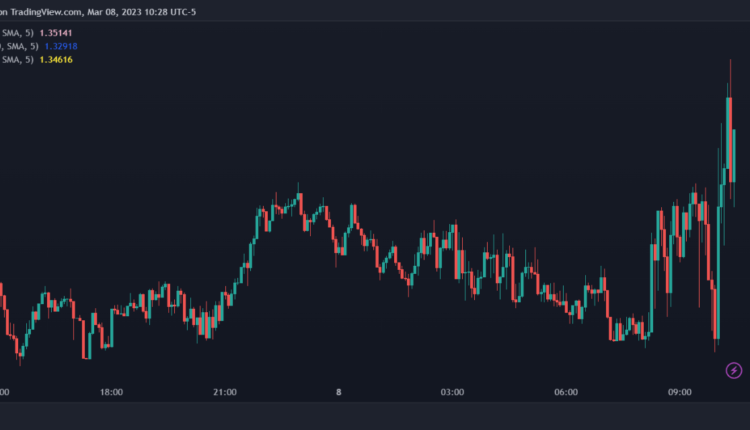Select the blue SMA value 1.32918
The height and width of the screenshot is (430, 750).
[62, 46]
